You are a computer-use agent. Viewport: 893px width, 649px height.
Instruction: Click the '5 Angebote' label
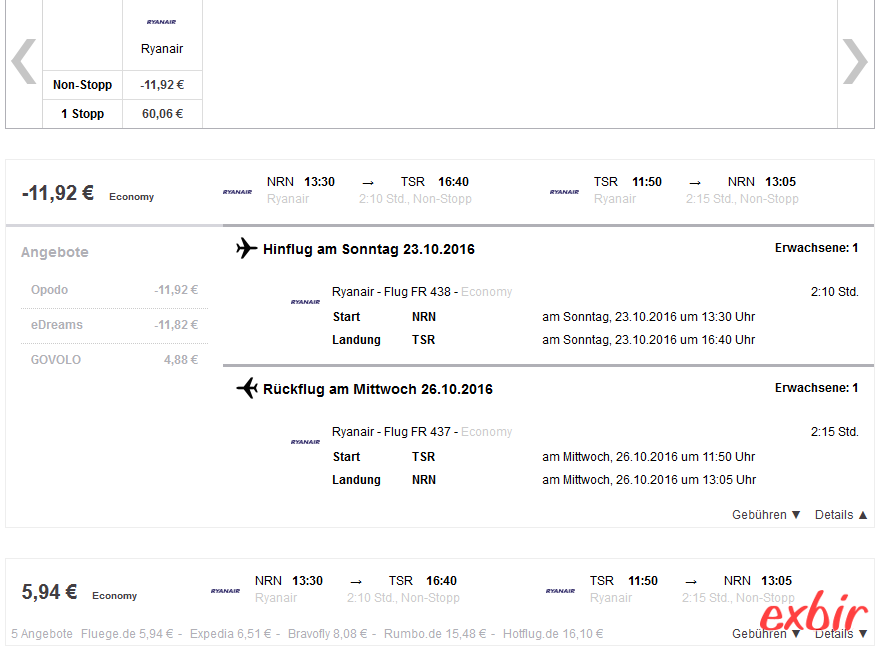tap(42, 634)
